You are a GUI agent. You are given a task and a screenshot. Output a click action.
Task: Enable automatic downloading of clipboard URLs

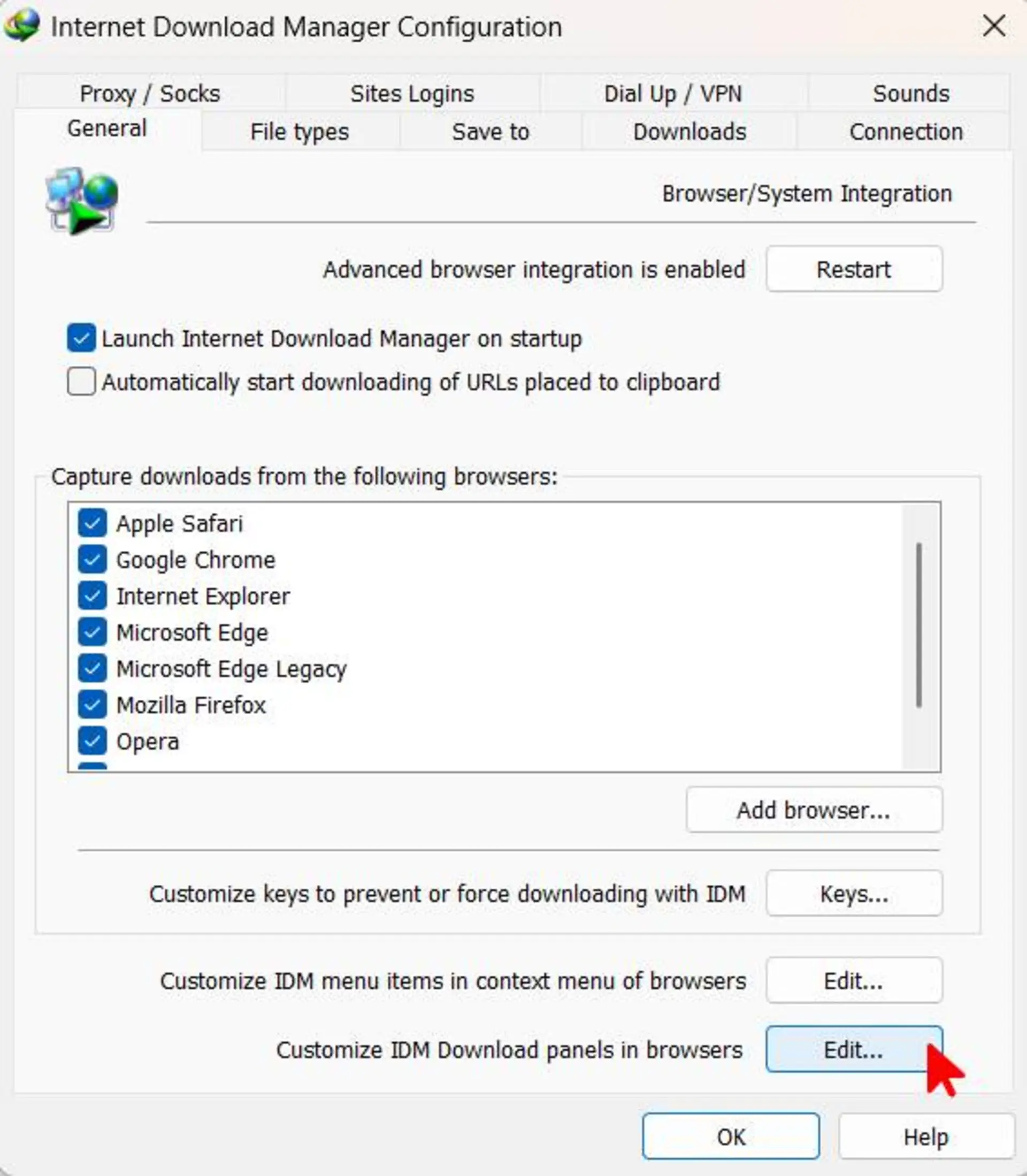[x=81, y=381]
